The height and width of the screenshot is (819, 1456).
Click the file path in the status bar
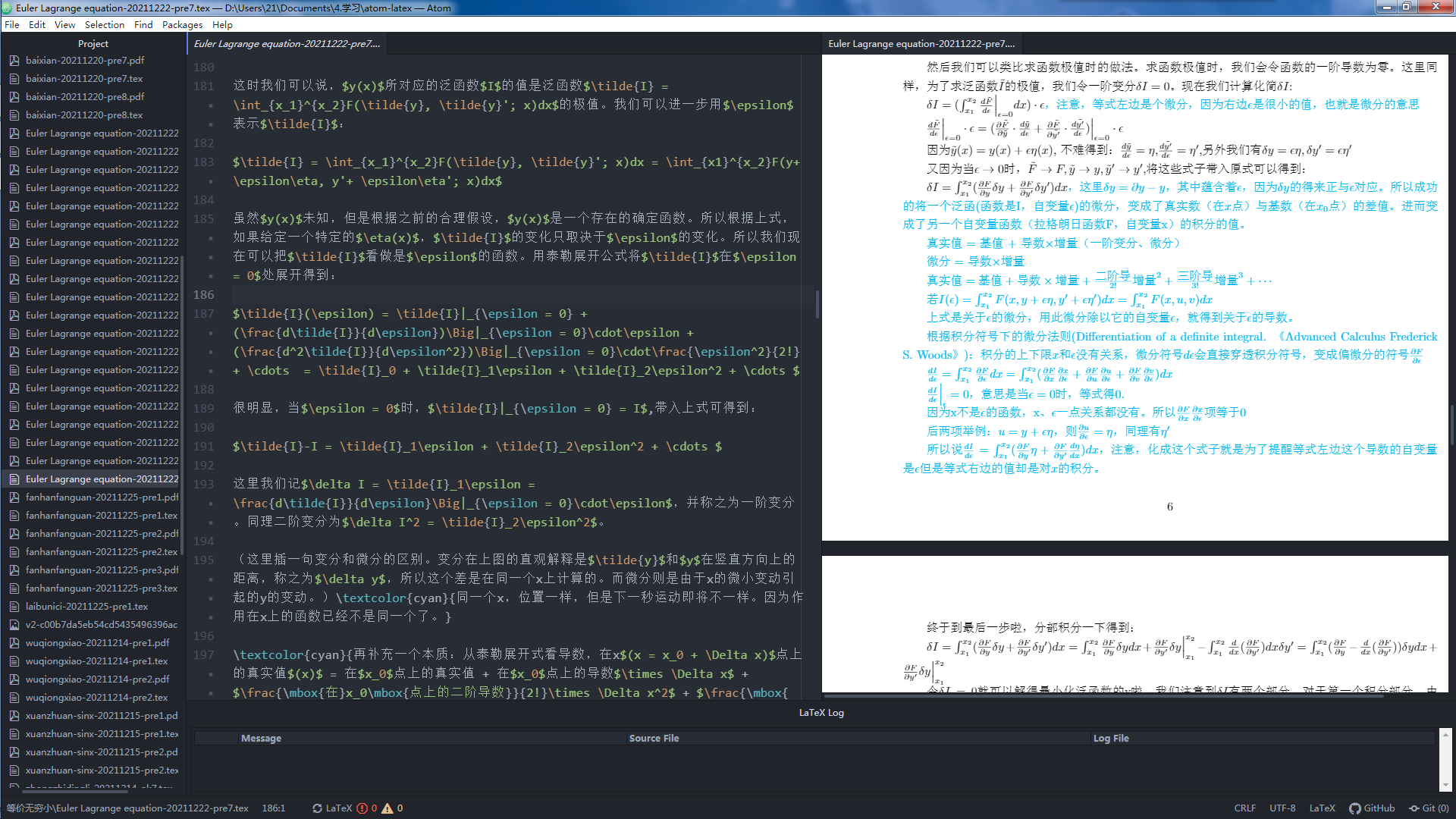(127, 808)
